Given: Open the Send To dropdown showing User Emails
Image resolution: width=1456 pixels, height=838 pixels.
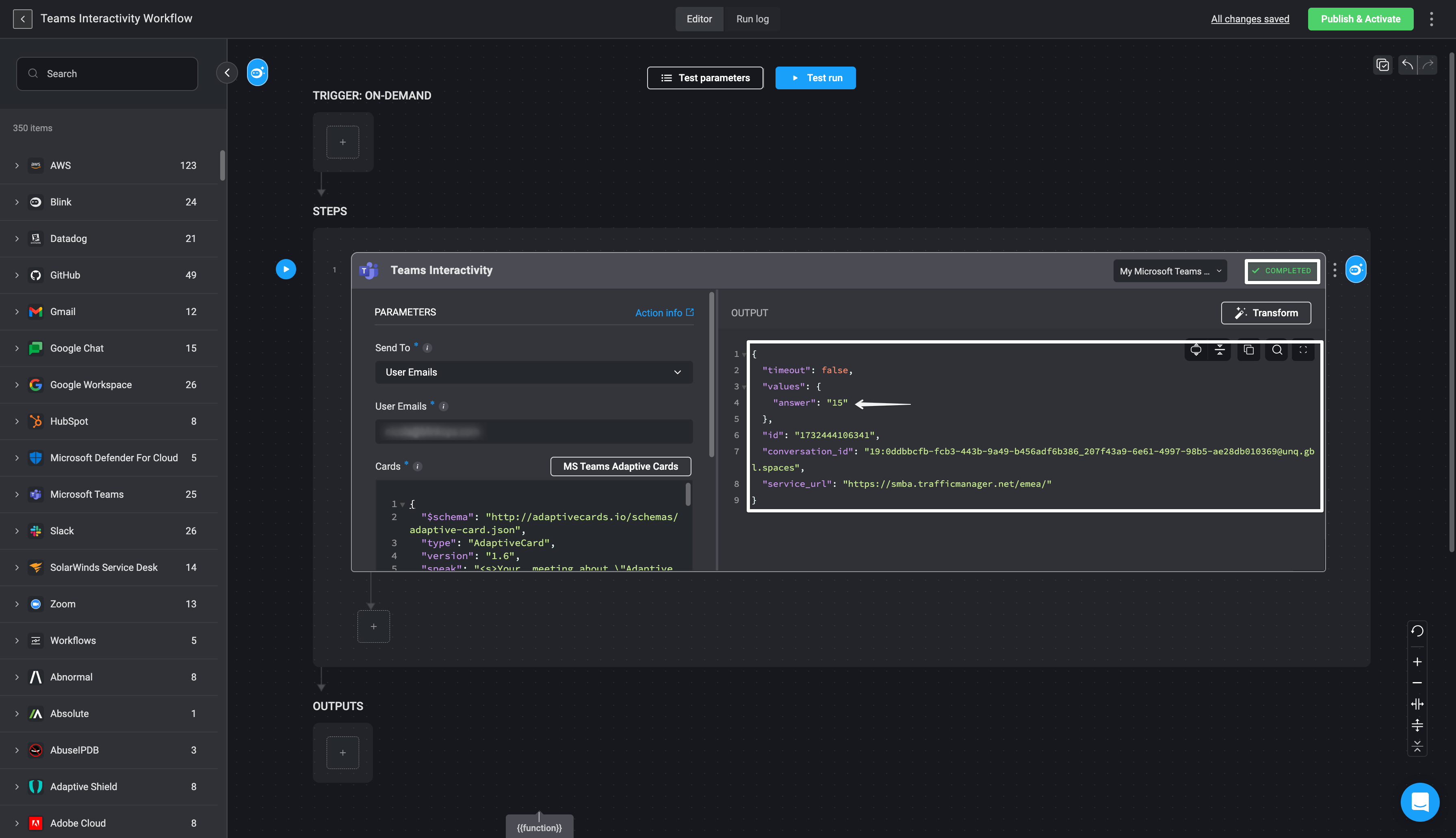Looking at the screenshot, I should pyautogui.click(x=534, y=372).
